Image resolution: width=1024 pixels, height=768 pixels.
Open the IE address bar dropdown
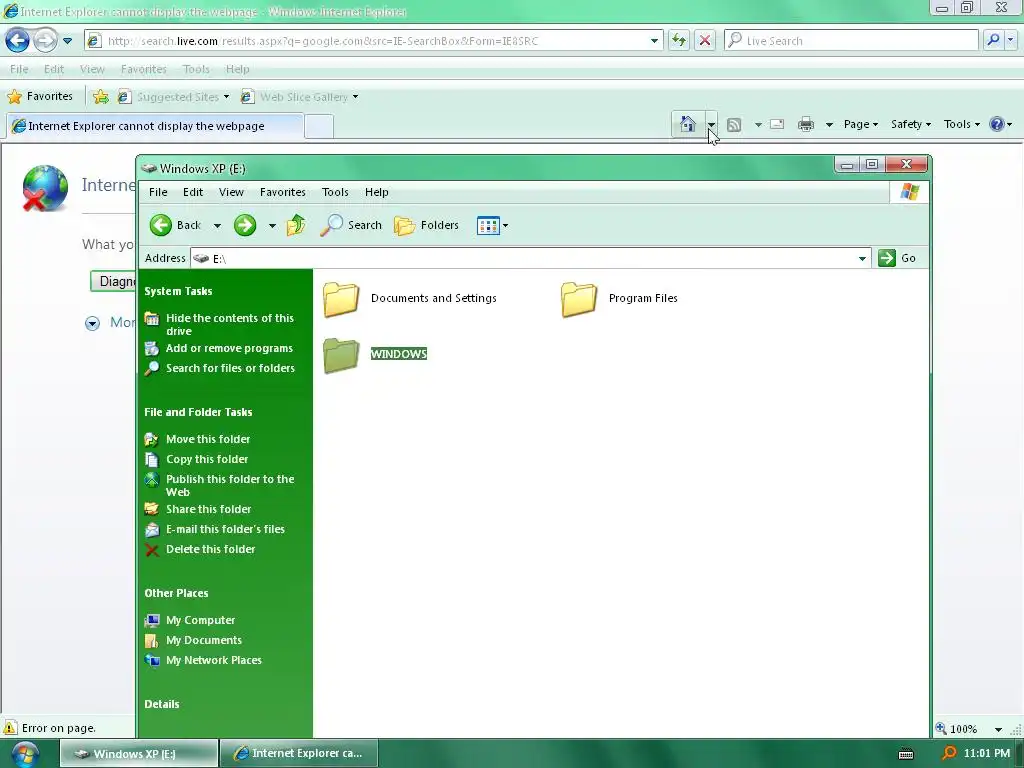(654, 40)
